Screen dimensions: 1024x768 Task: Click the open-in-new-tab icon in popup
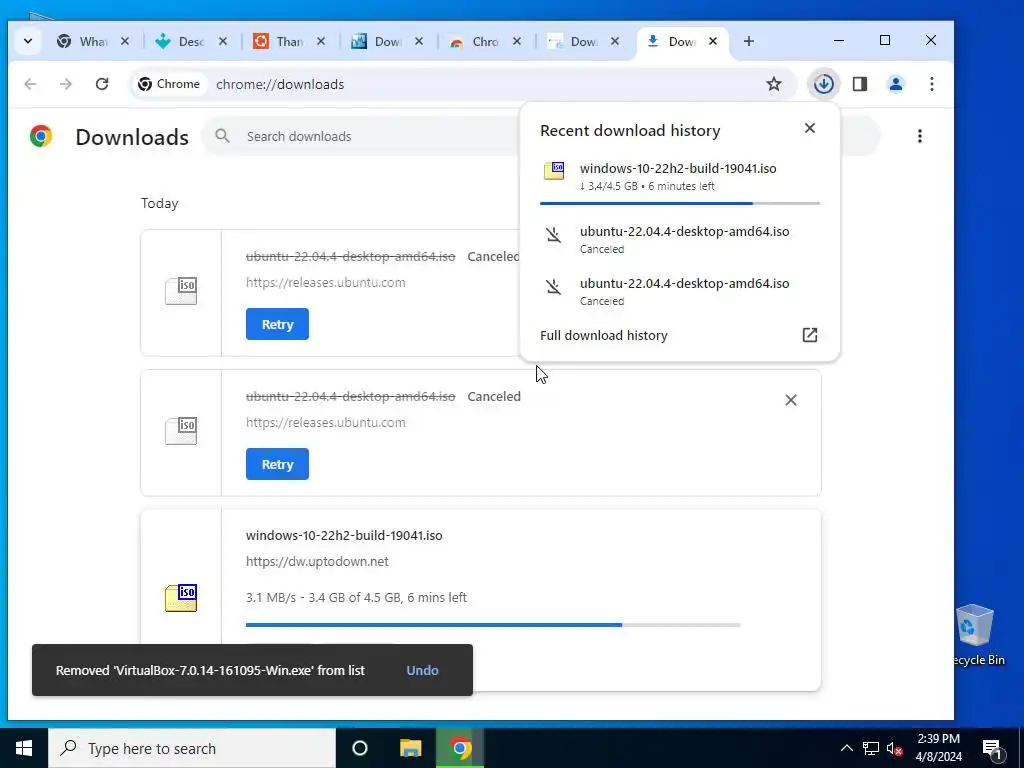click(x=810, y=335)
